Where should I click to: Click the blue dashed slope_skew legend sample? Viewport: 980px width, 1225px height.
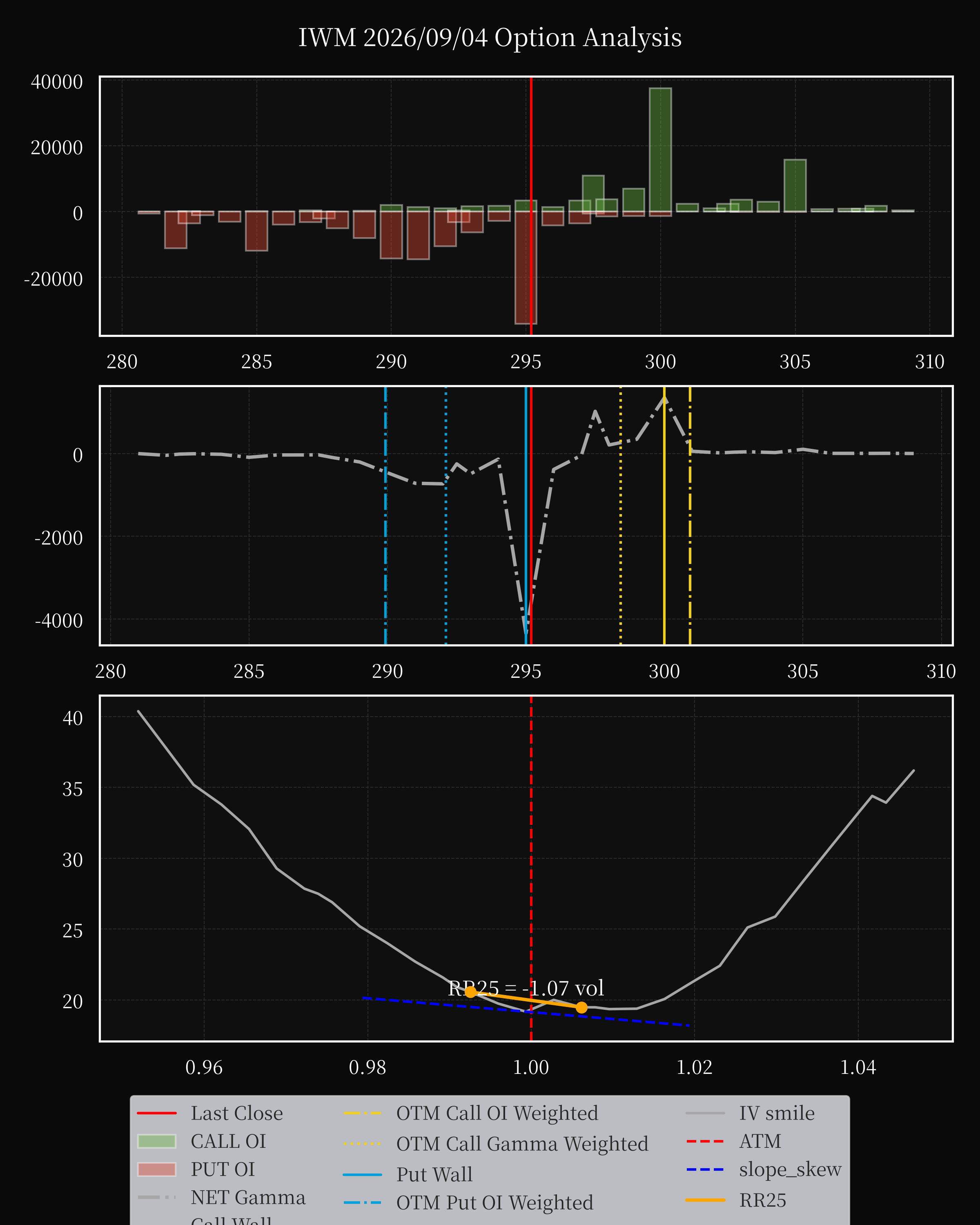pos(705,1169)
